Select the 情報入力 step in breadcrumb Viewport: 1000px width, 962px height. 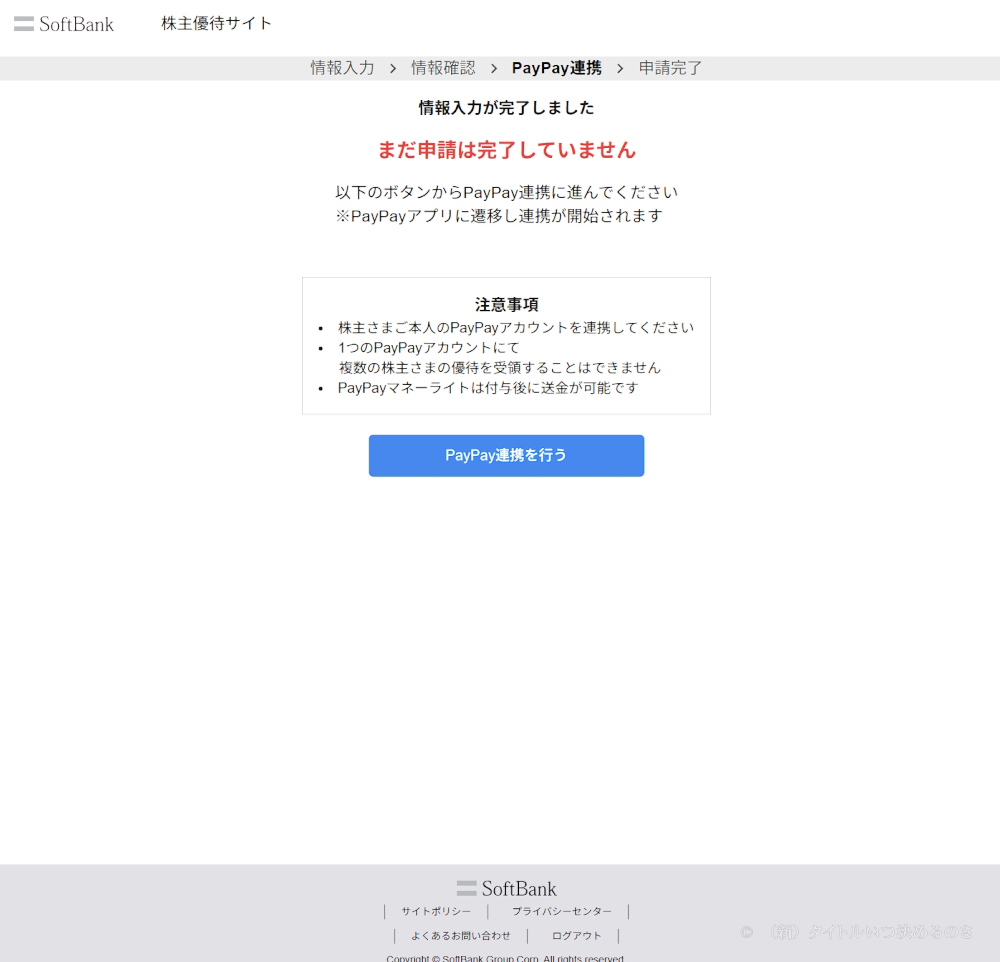click(342, 68)
